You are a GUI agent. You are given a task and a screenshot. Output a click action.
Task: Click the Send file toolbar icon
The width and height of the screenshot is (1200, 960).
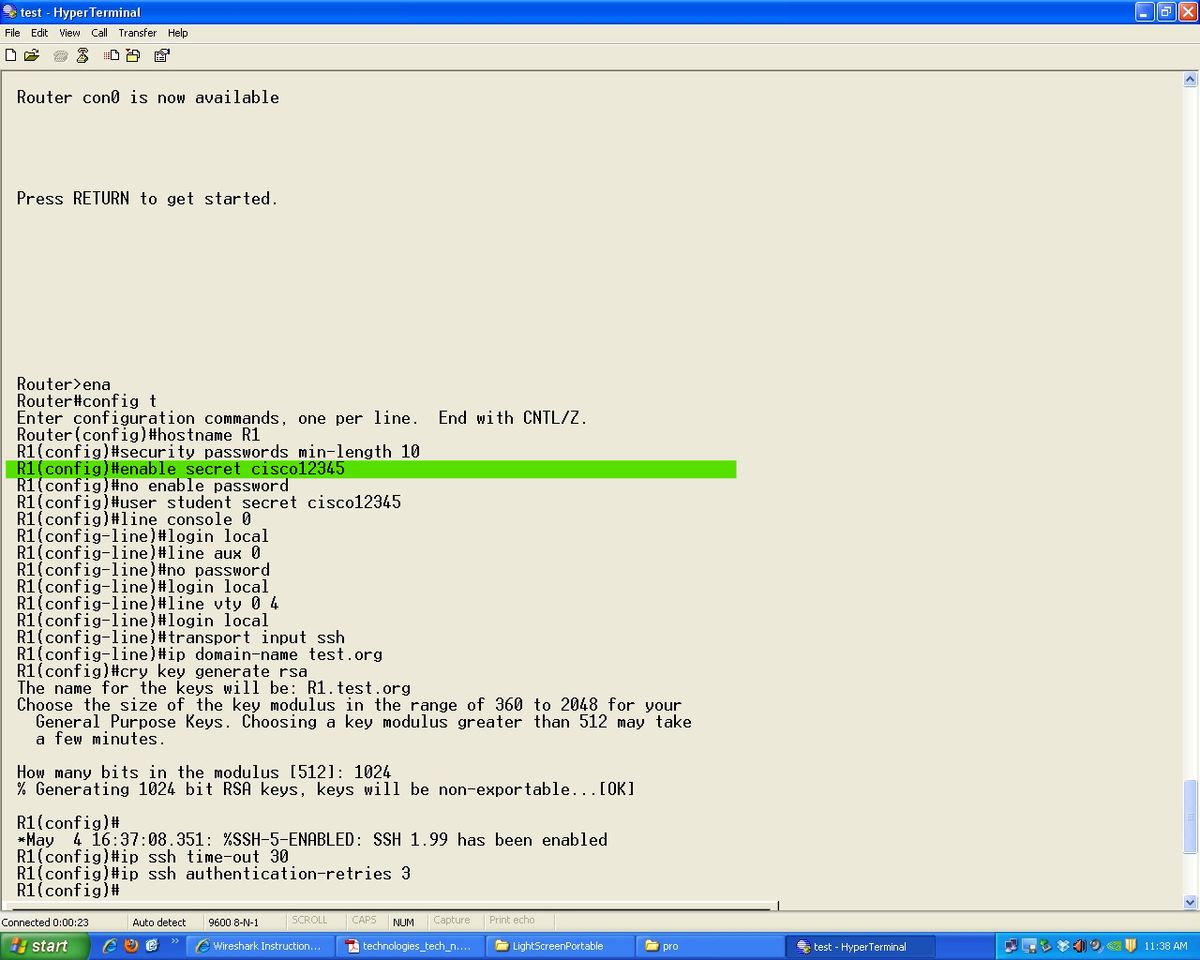(111, 56)
